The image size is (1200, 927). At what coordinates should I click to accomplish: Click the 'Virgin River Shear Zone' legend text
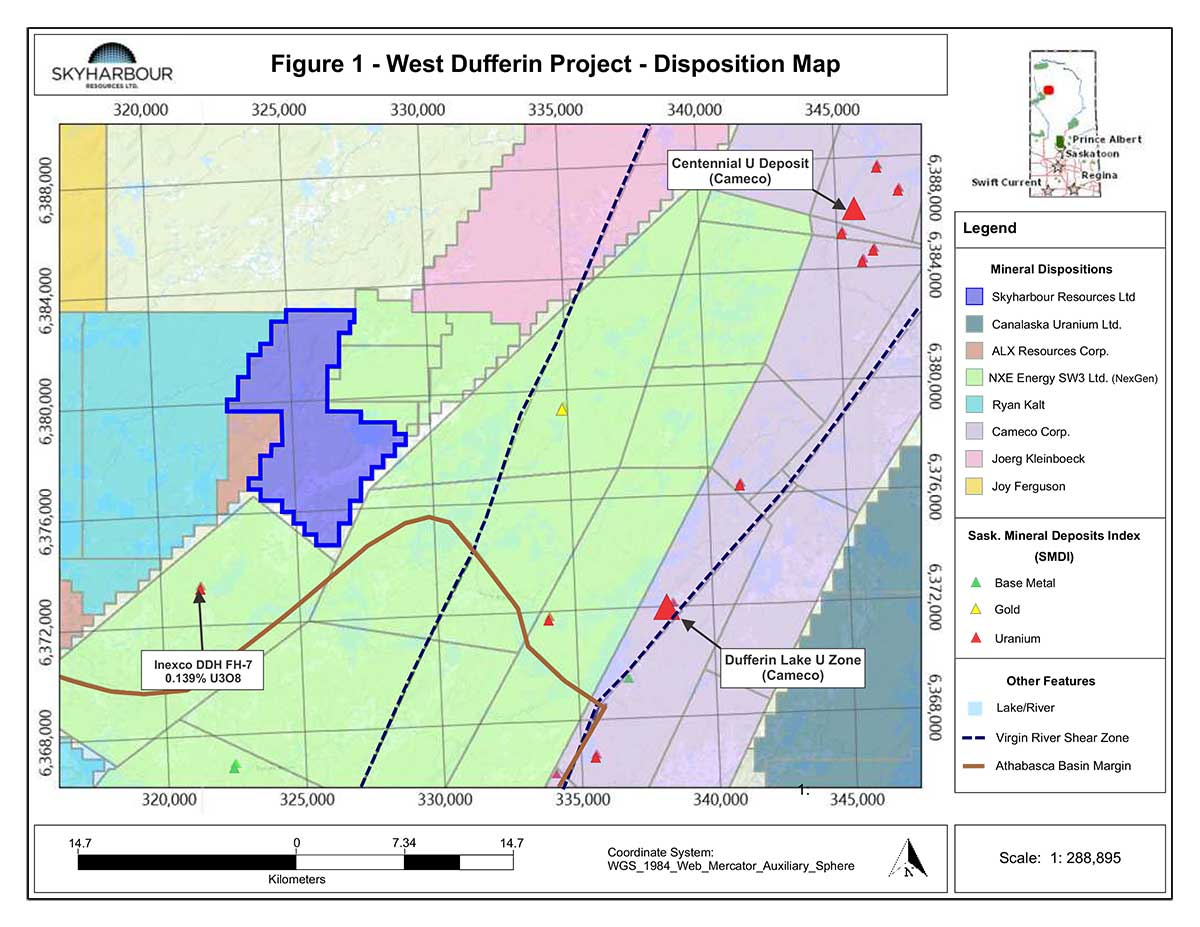click(x=1062, y=738)
